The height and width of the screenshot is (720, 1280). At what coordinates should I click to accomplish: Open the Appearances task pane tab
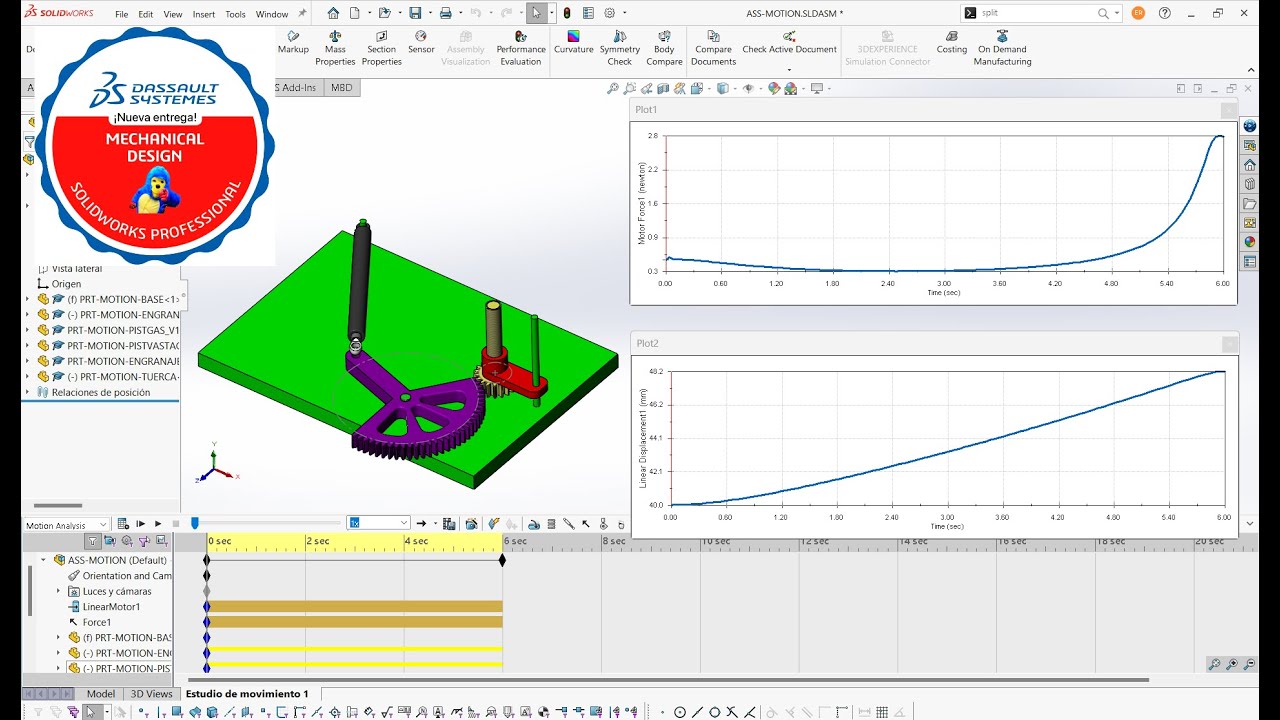1249,241
